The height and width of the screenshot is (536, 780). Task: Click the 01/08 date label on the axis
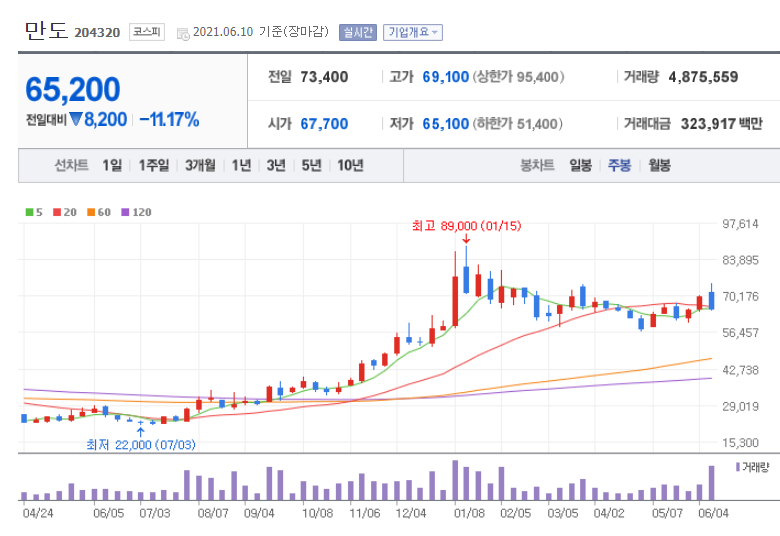(469, 513)
